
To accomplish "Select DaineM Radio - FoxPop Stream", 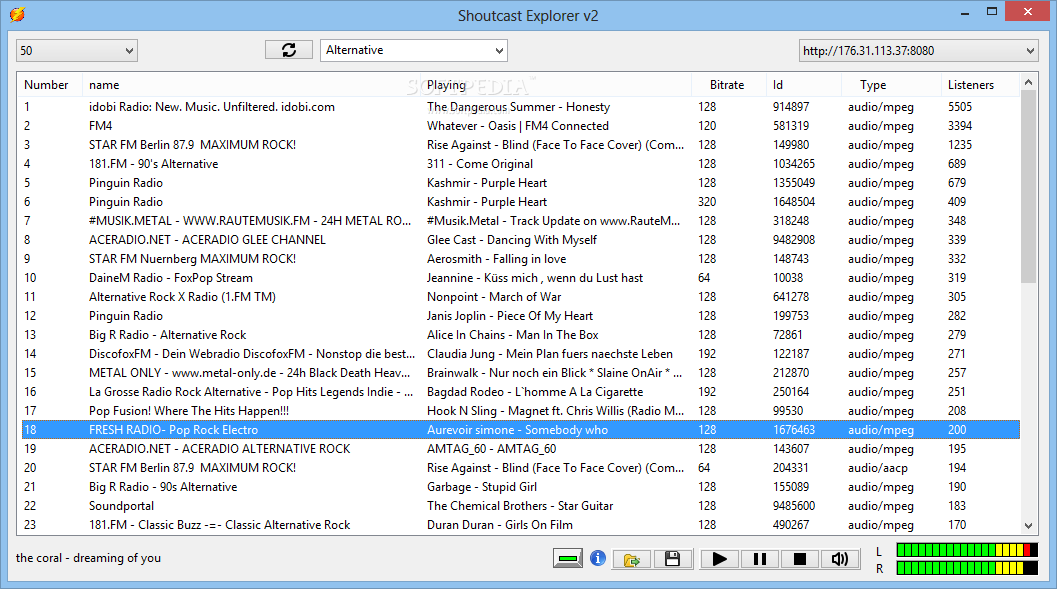I will (520, 278).
